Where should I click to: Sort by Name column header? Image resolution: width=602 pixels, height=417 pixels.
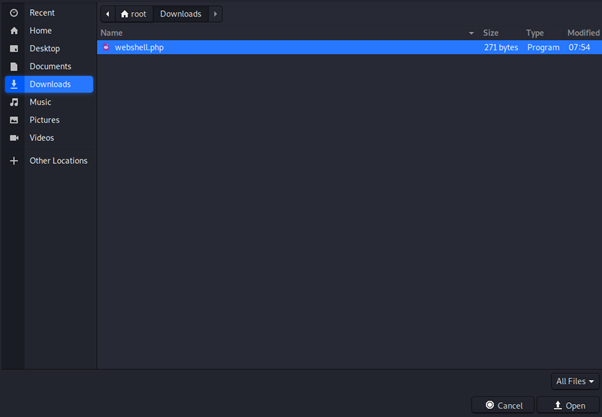112,33
